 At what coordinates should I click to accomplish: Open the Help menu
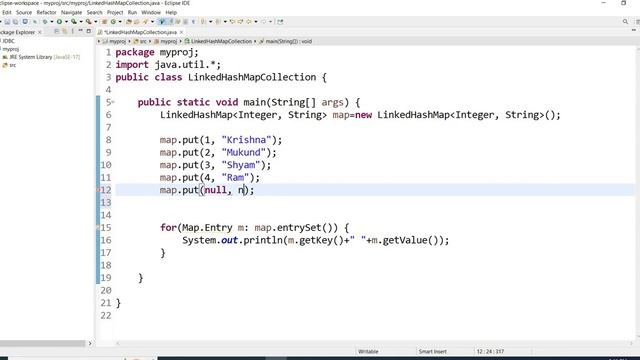point(171,12)
